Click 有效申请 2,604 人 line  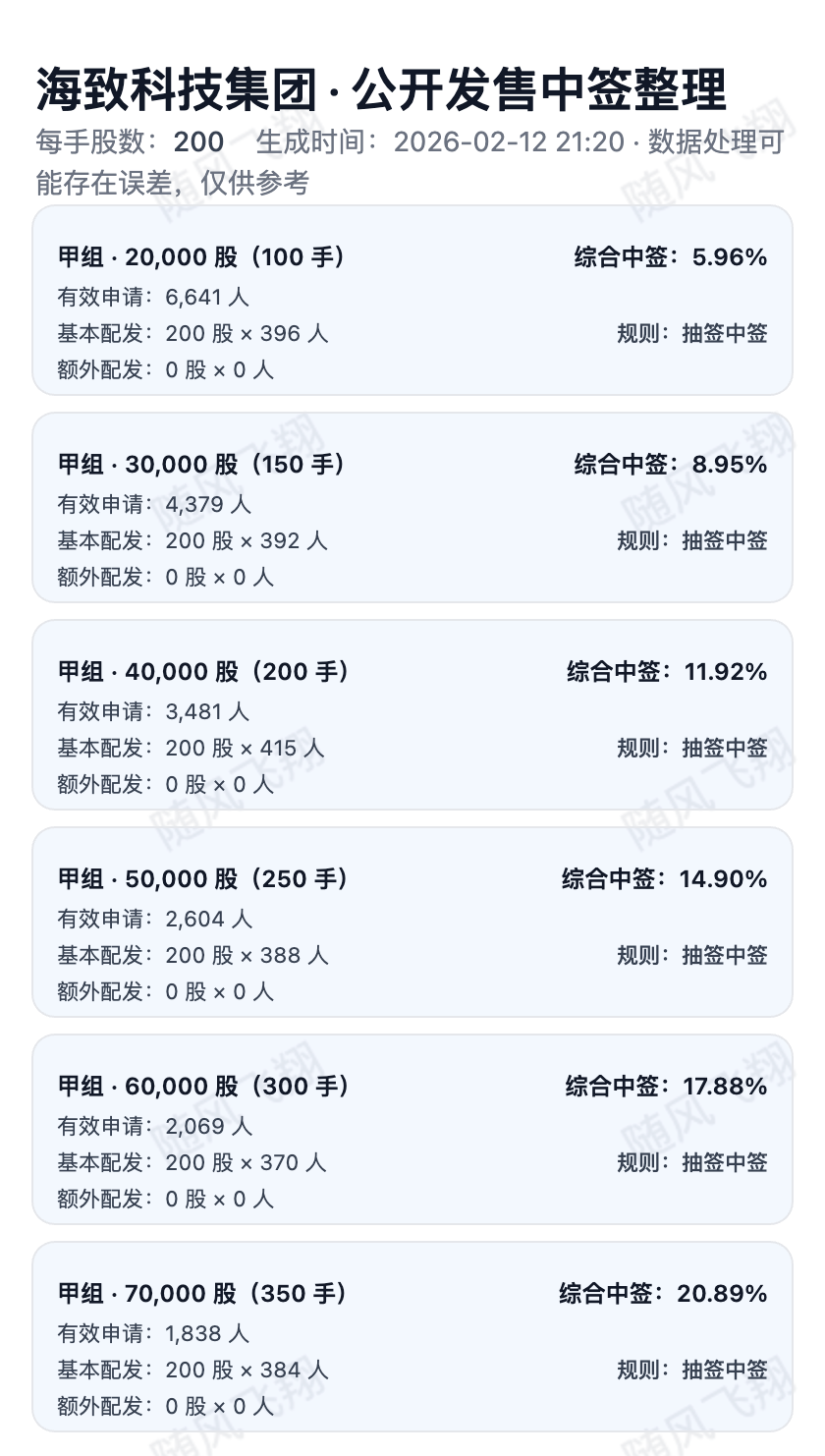click(x=155, y=919)
